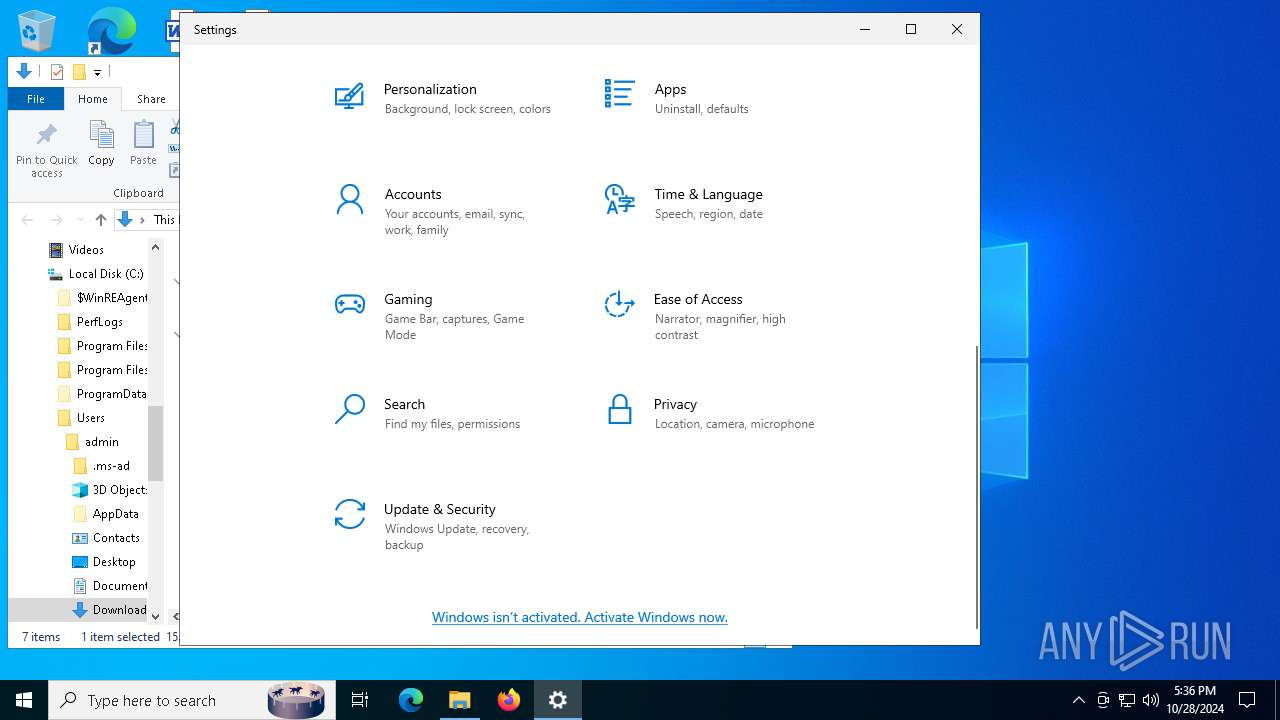Select Videos in the navigation tree

tap(85, 249)
